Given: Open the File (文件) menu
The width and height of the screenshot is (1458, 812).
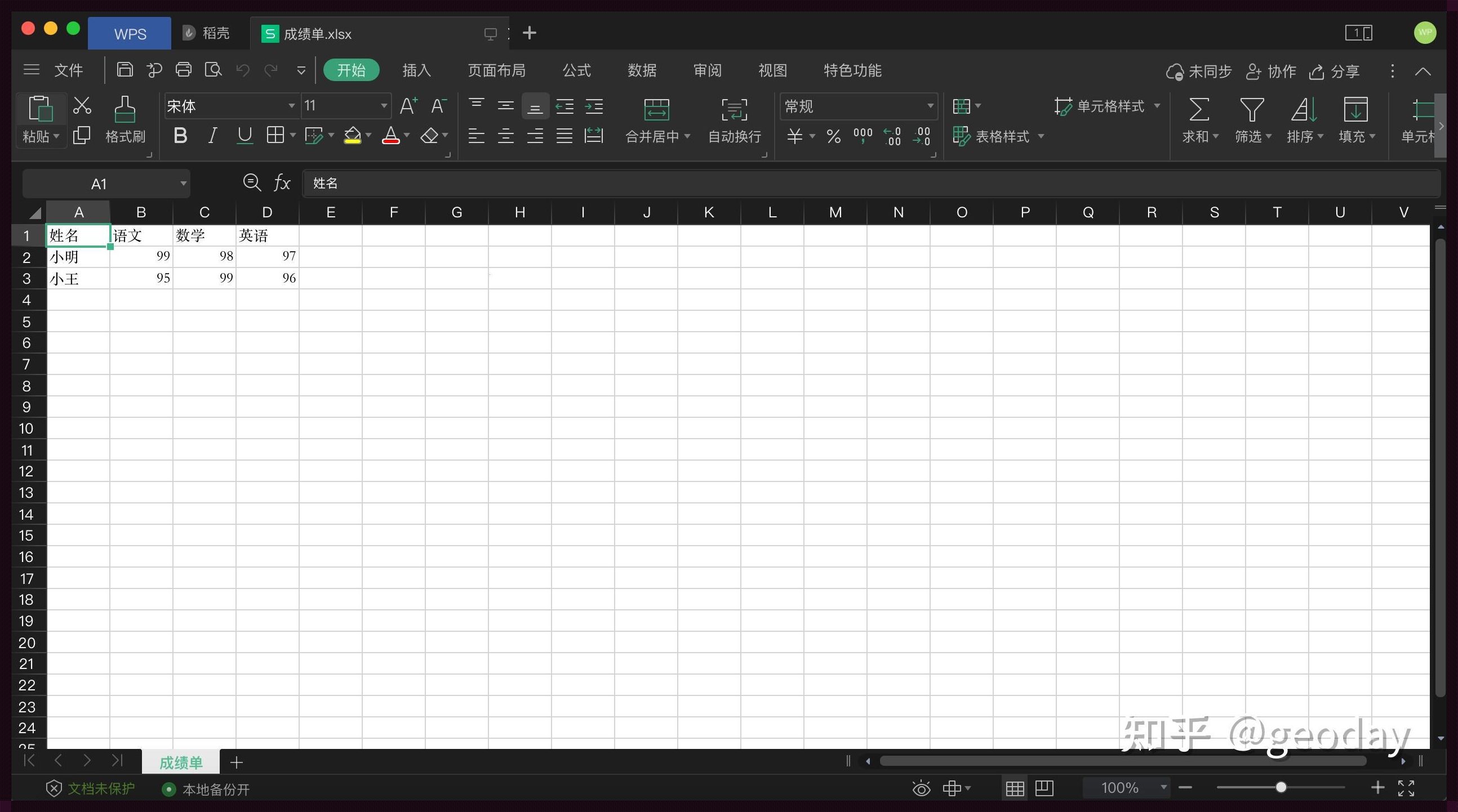Looking at the screenshot, I should [x=68, y=70].
